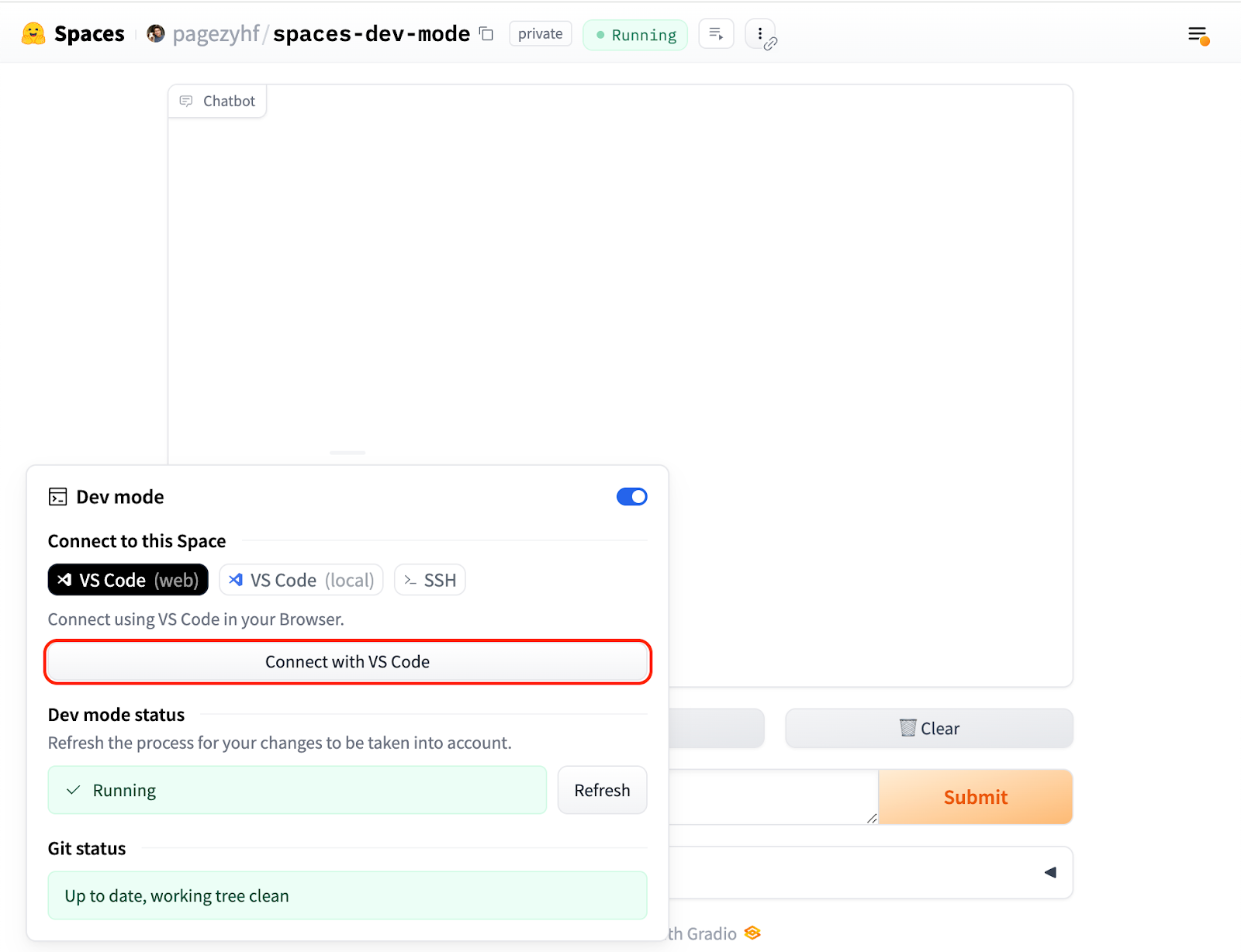Click Connect with VS Code button
1241x952 pixels.
(x=347, y=662)
